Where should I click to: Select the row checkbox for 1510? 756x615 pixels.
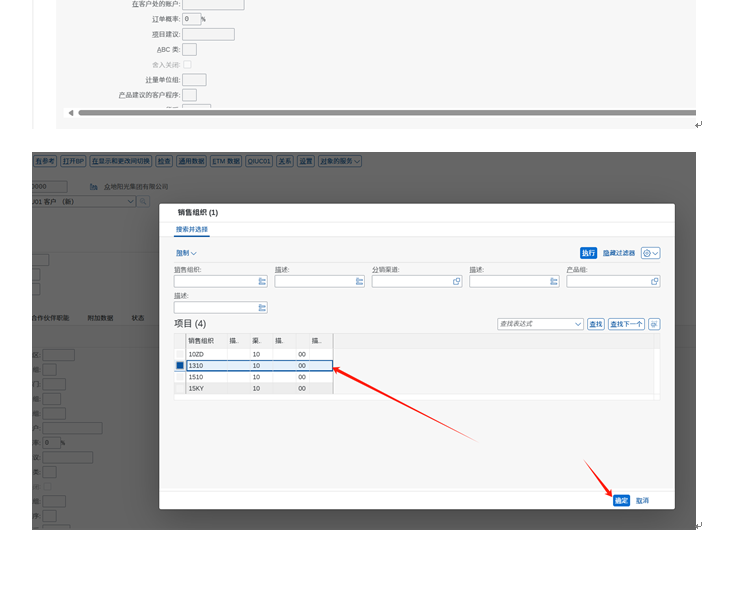pyautogui.click(x=180, y=377)
